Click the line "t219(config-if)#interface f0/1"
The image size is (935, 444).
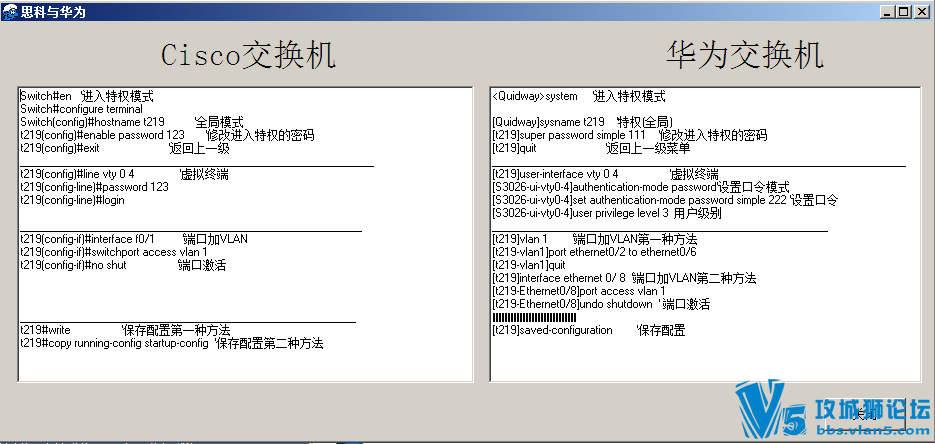[x=87, y=239]
